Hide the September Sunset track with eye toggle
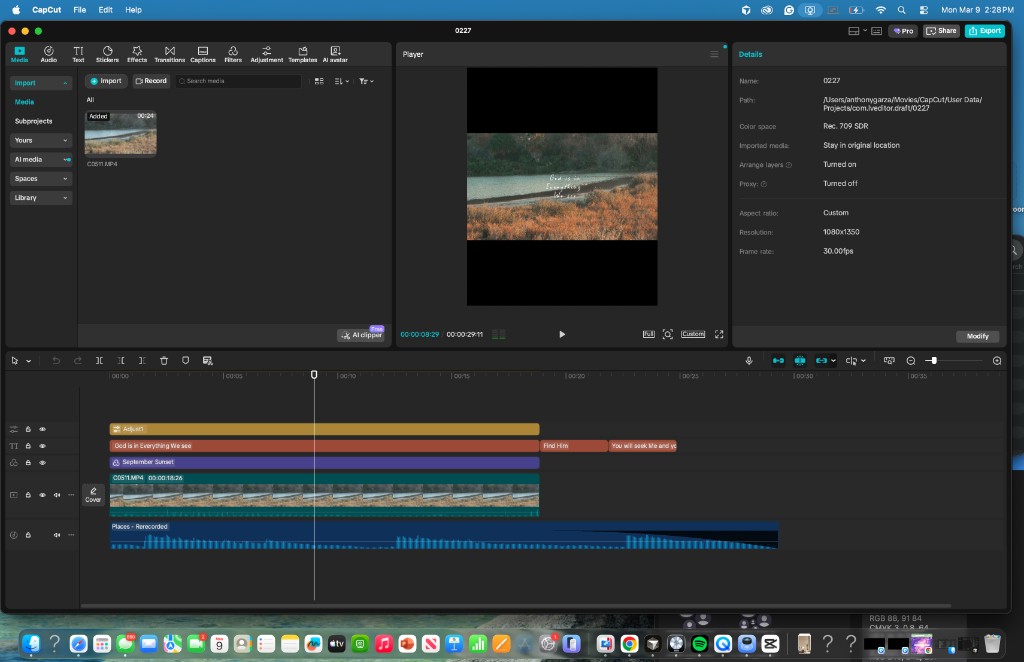The image size is (1024, 662). pos(43,462)
